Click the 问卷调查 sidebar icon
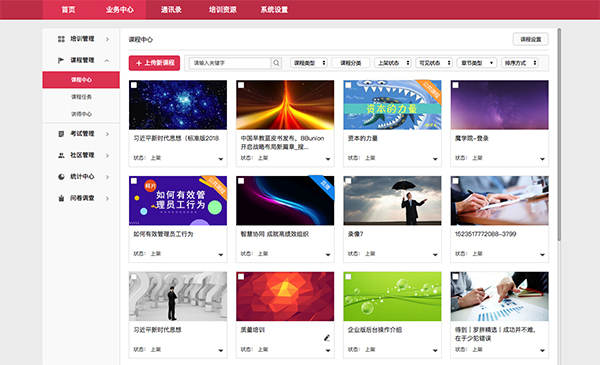The height and width of the screenshot is (365, 600). click(x=61, y=198)
